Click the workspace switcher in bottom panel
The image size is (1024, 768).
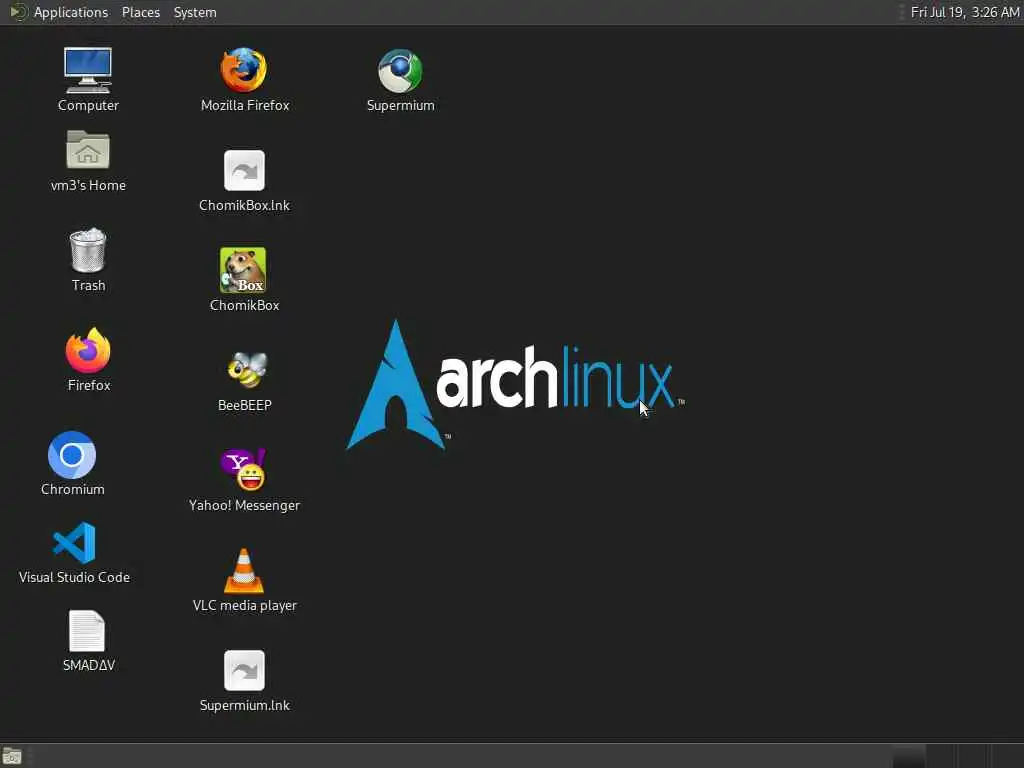[x=957, y=756]
